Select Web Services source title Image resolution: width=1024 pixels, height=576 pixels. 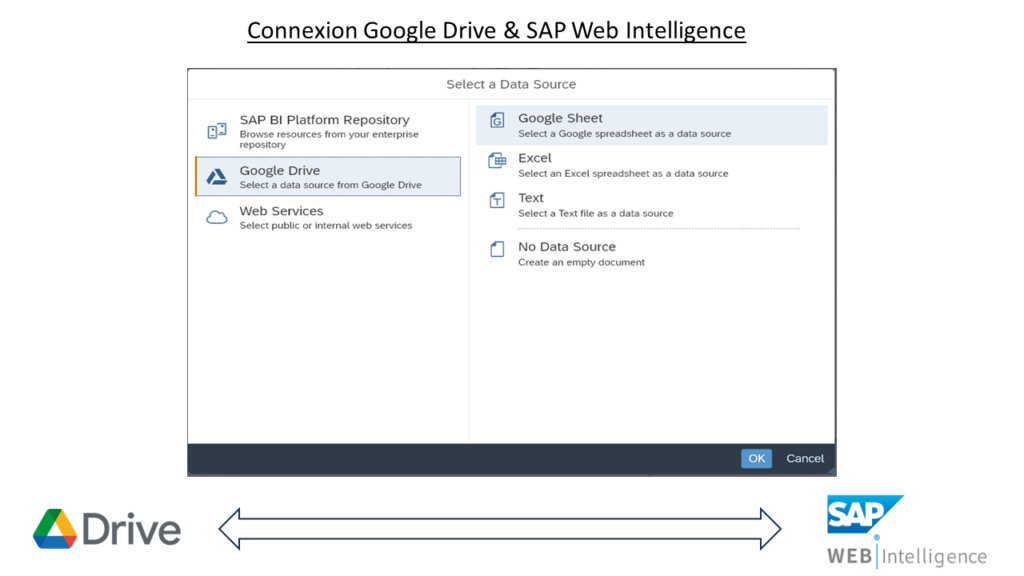(x=281, y=211)
